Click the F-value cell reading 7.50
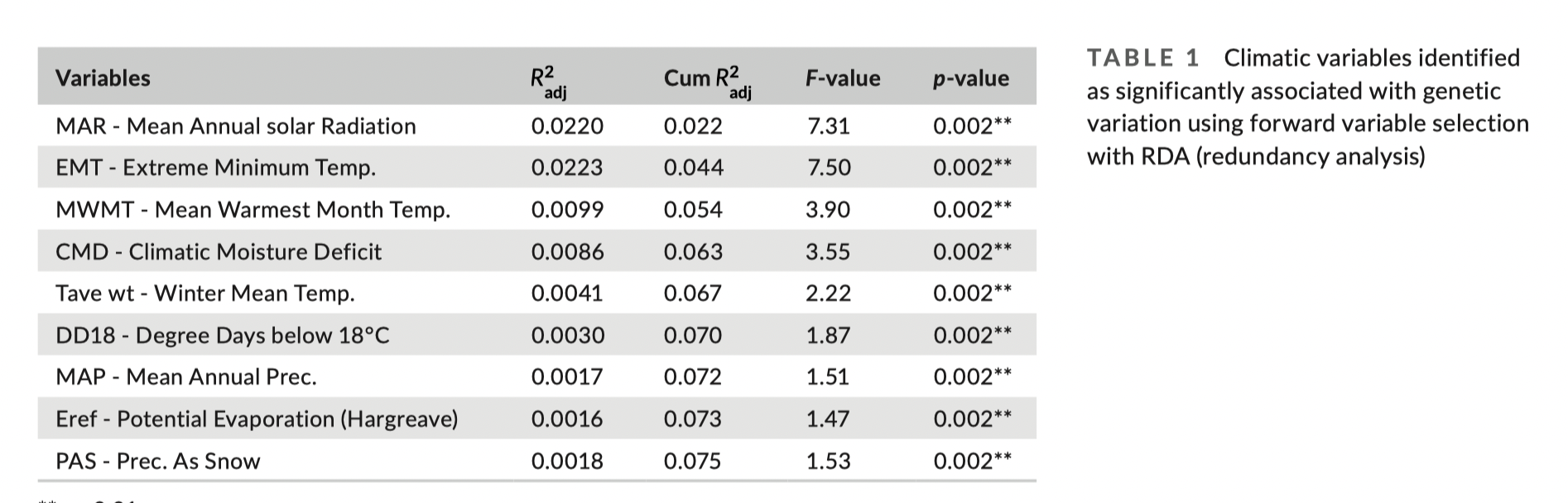1568x503 pixels. 828,168
